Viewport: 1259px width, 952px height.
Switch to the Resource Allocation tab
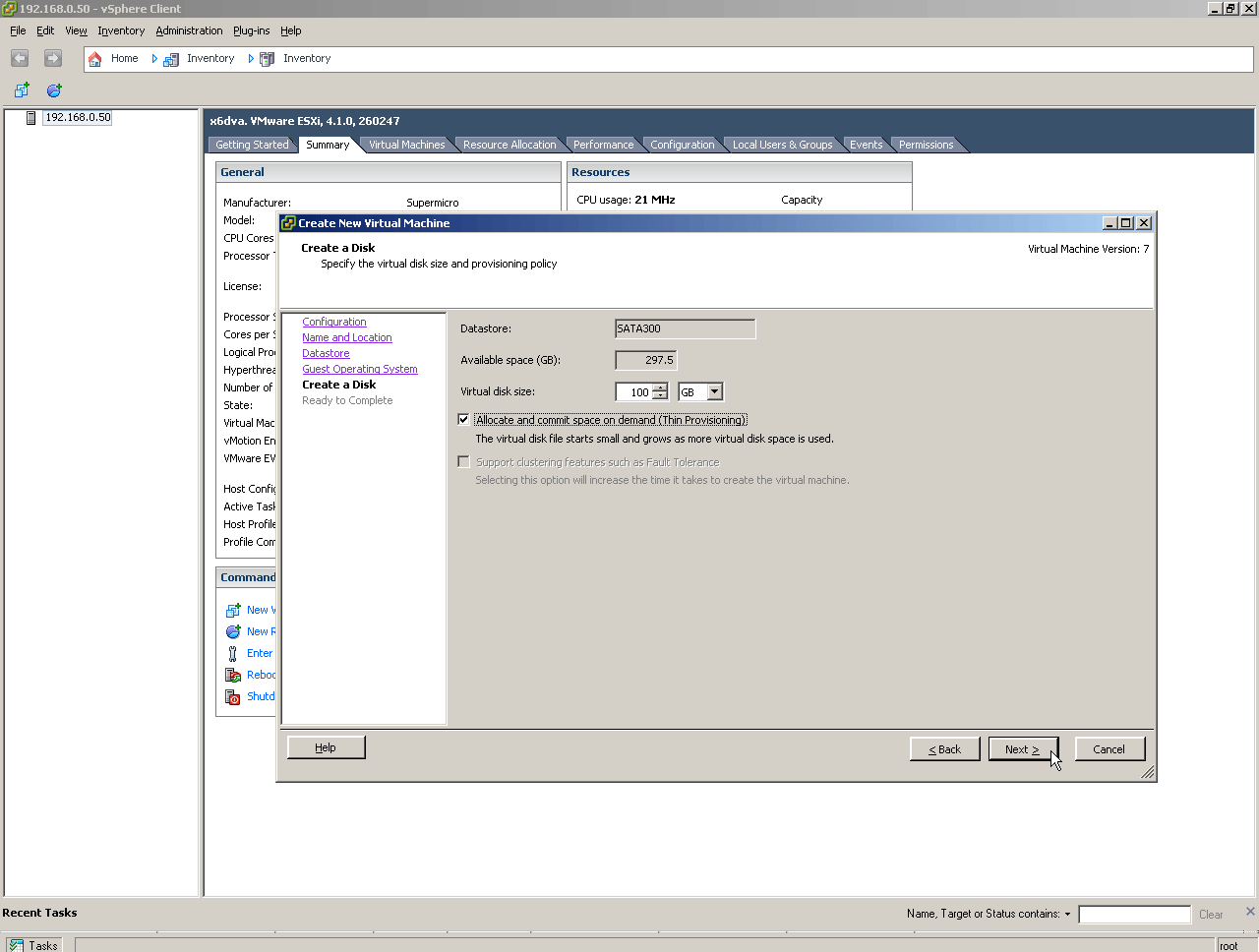click(x=510, y=146)
